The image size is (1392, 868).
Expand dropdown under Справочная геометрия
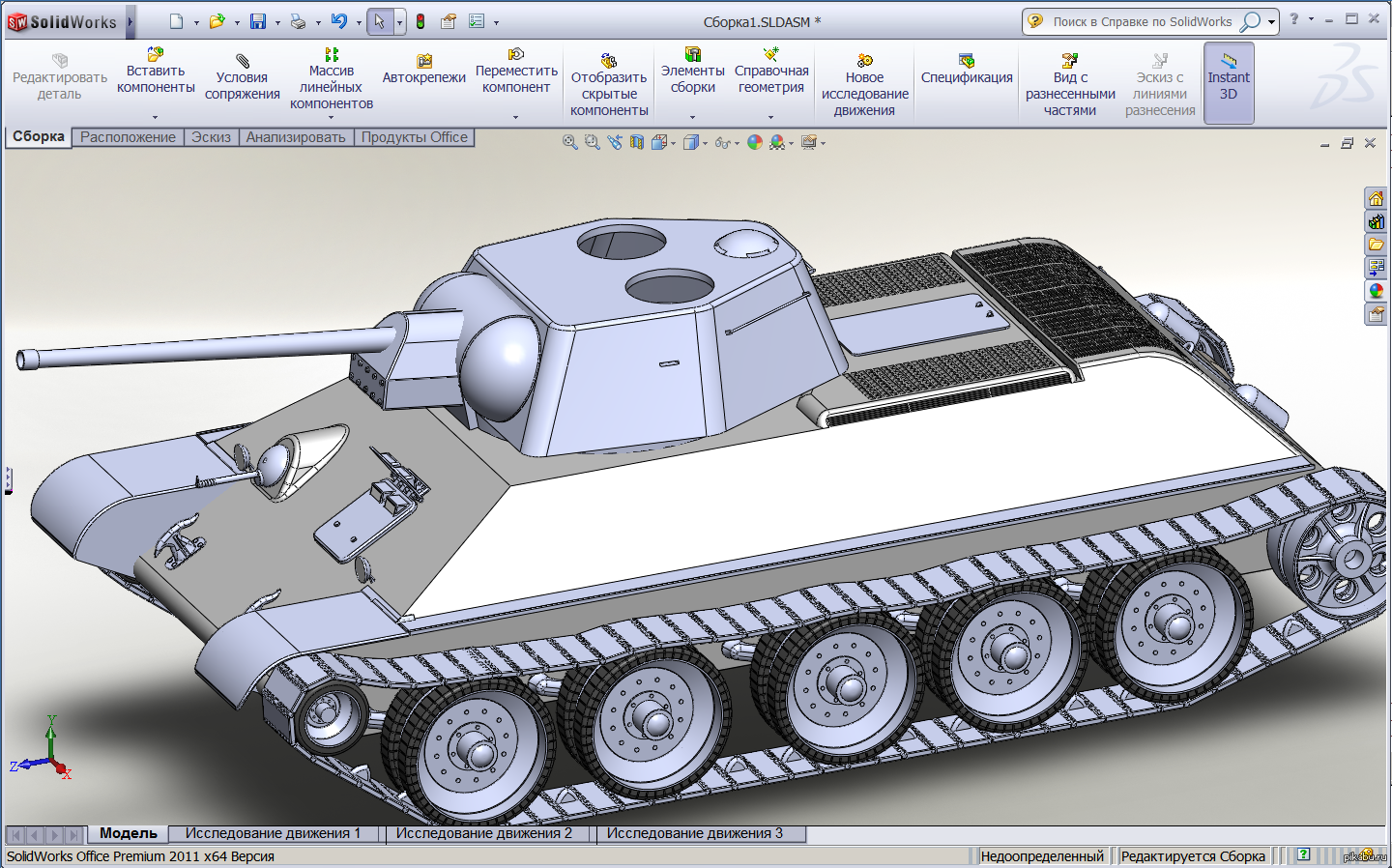[x=770, y=118]
